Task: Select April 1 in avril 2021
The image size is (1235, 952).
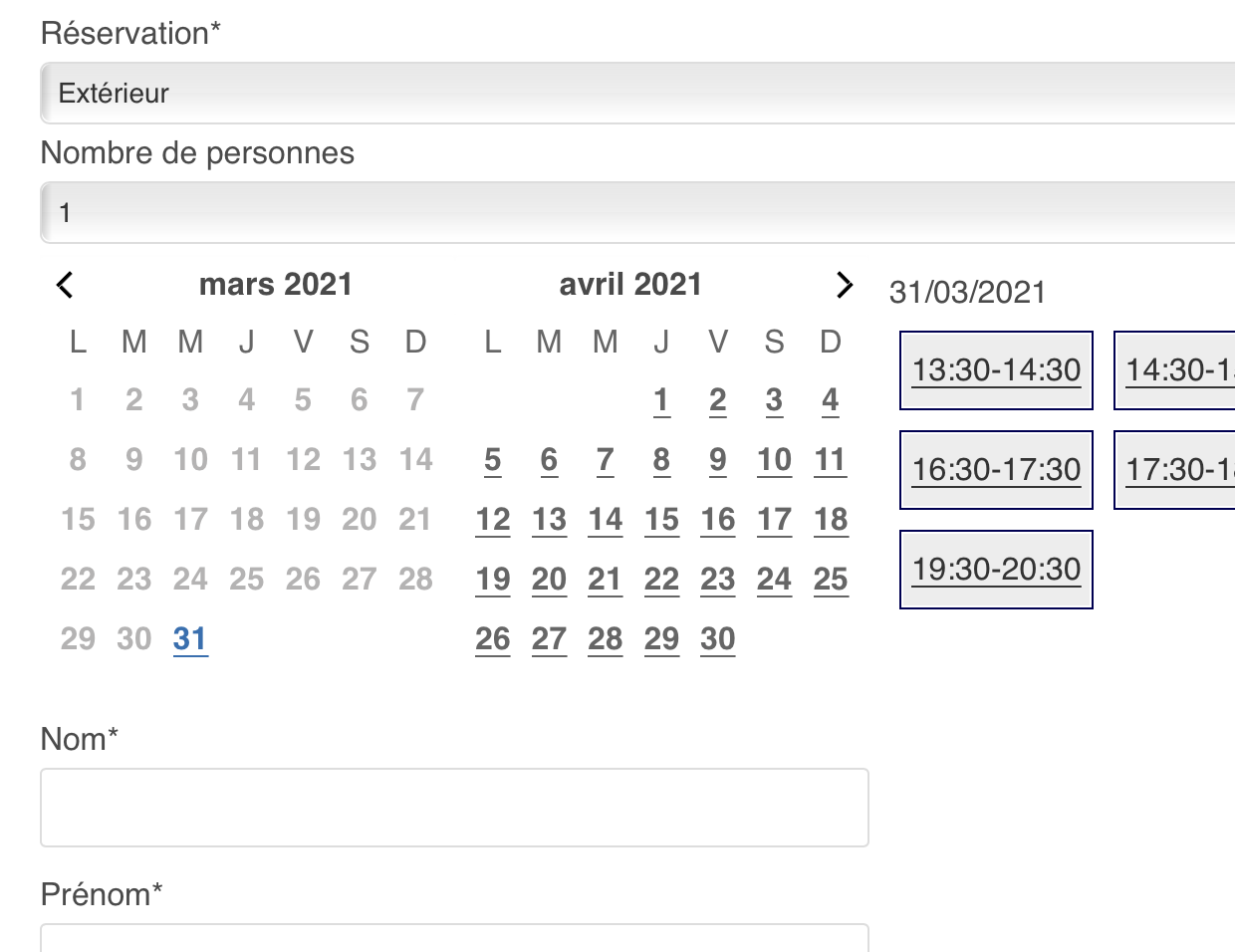Action: 661,400
